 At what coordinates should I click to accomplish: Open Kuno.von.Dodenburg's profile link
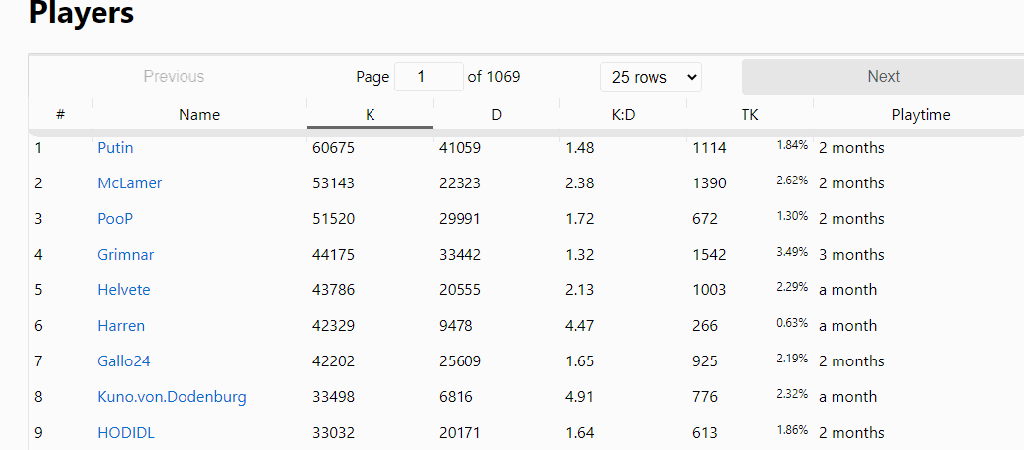[171, 397]
